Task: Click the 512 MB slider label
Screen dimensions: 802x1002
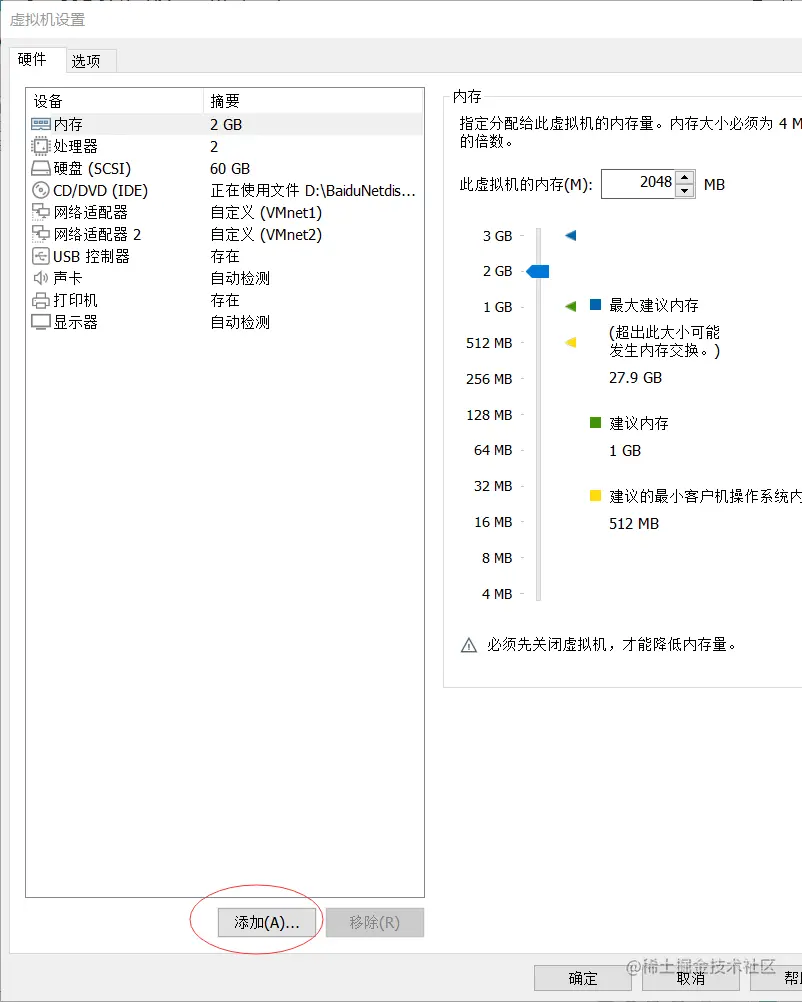Action: pyautogui.click(x=489, y=343)
